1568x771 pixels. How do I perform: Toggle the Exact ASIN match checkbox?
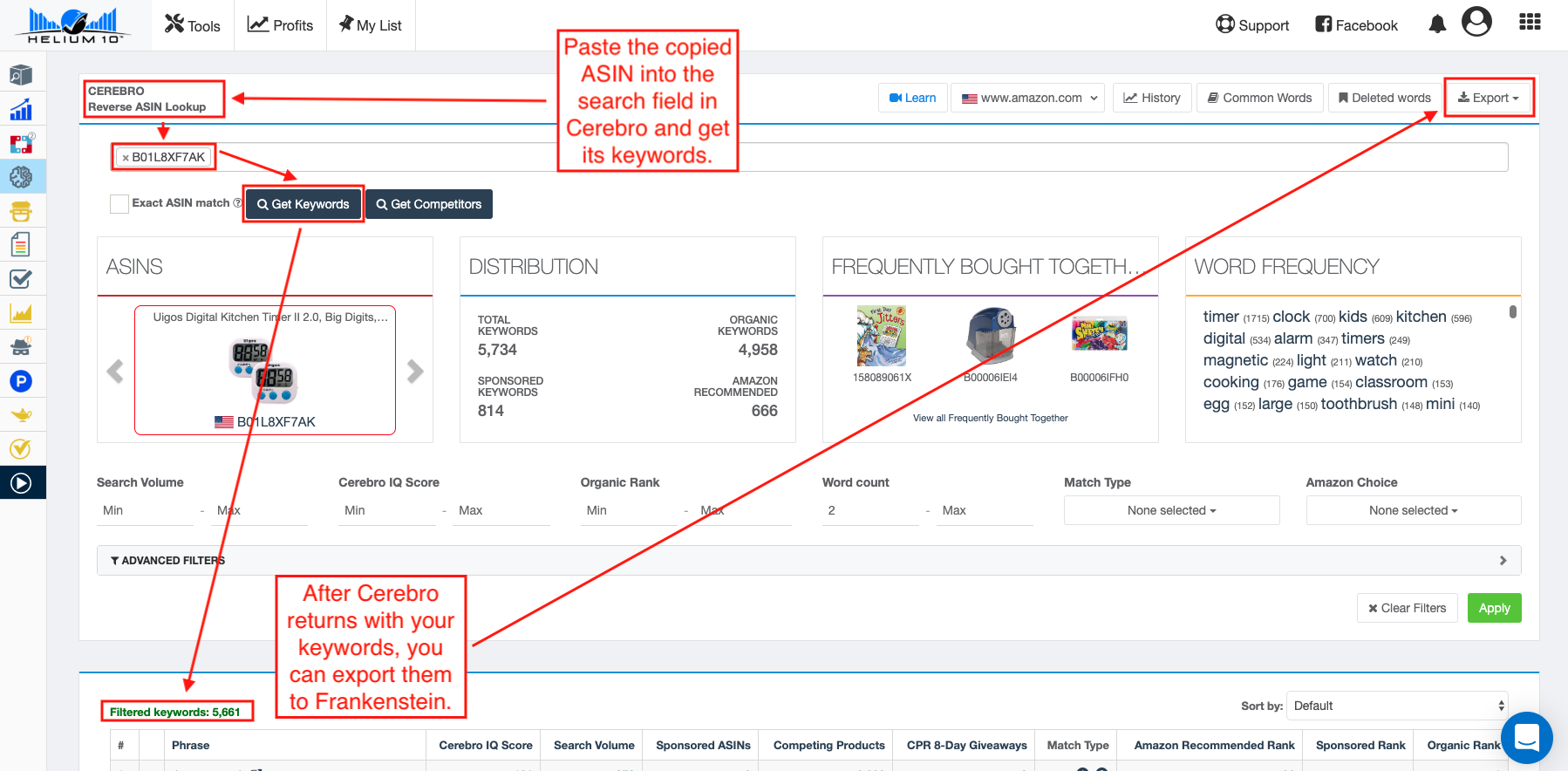(x=119, y=204)
